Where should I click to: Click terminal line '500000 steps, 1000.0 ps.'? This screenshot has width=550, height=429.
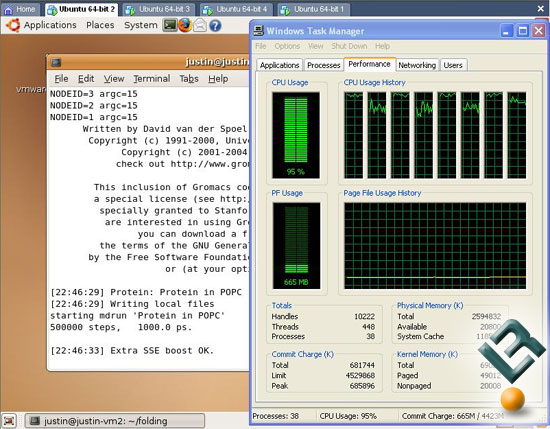121,327
